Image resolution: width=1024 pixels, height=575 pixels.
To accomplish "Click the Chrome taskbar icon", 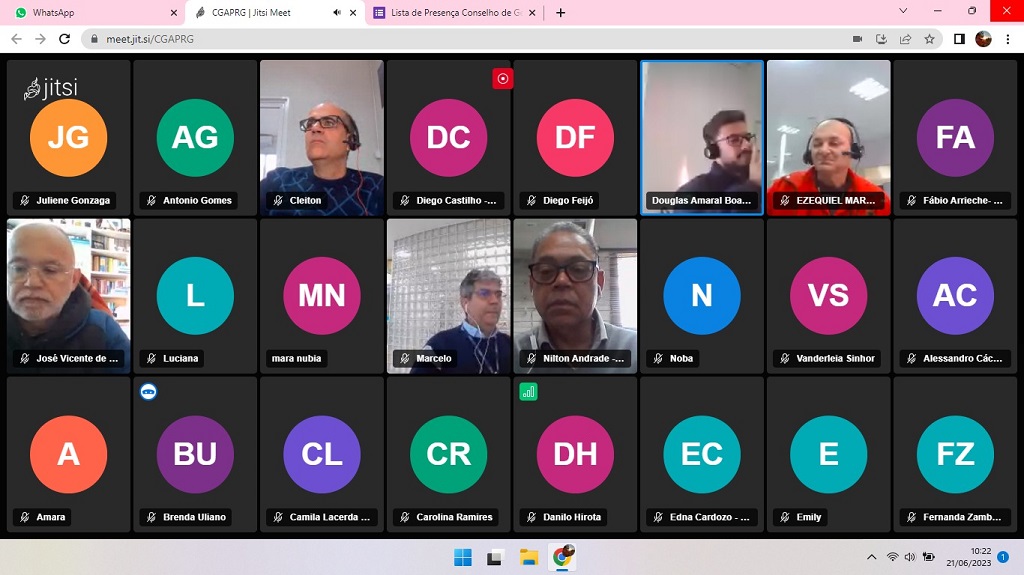I will (562, 557).
